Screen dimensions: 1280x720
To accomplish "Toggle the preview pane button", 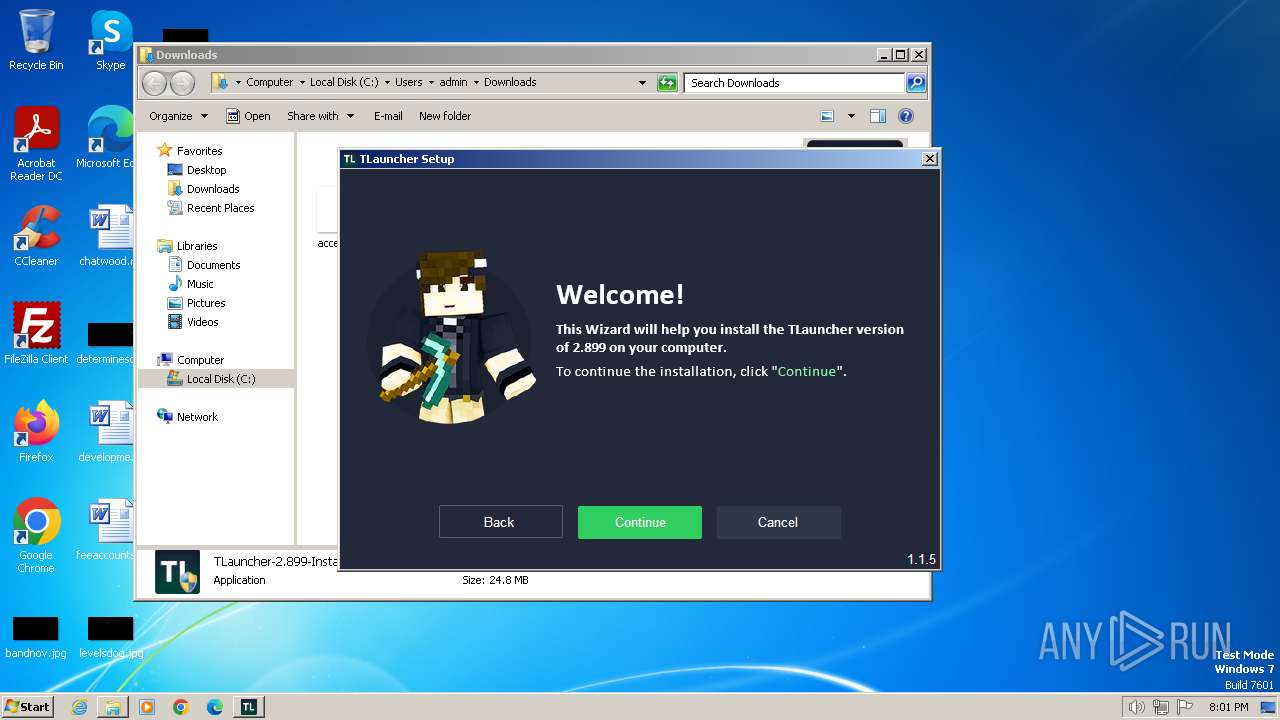I will pos(877,116).
